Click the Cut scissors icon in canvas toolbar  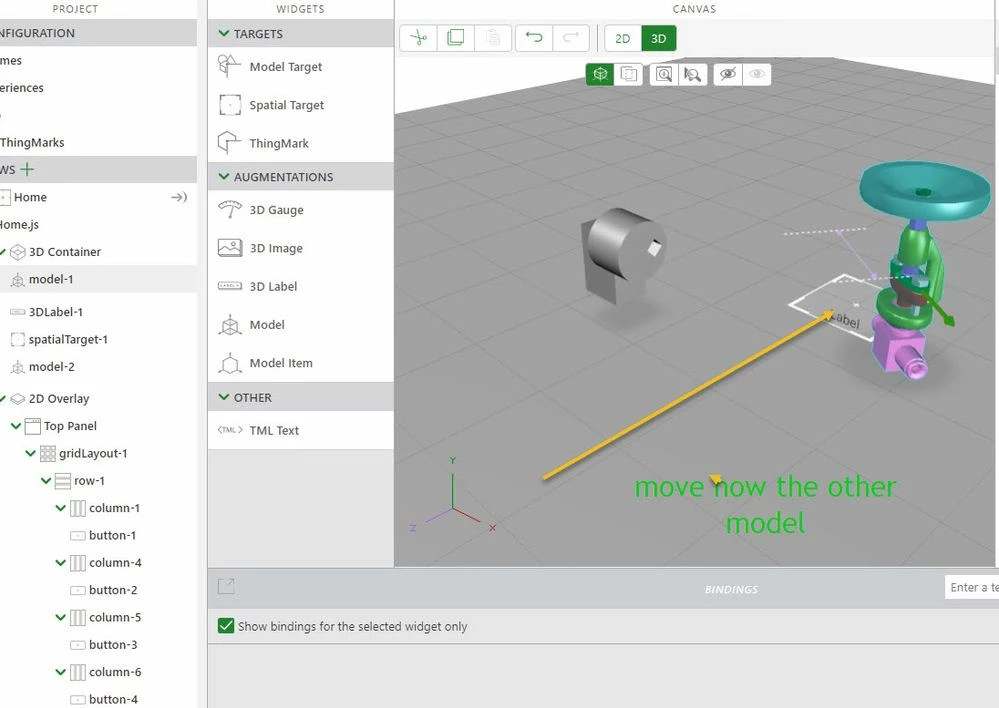click(x=419, y=38)
